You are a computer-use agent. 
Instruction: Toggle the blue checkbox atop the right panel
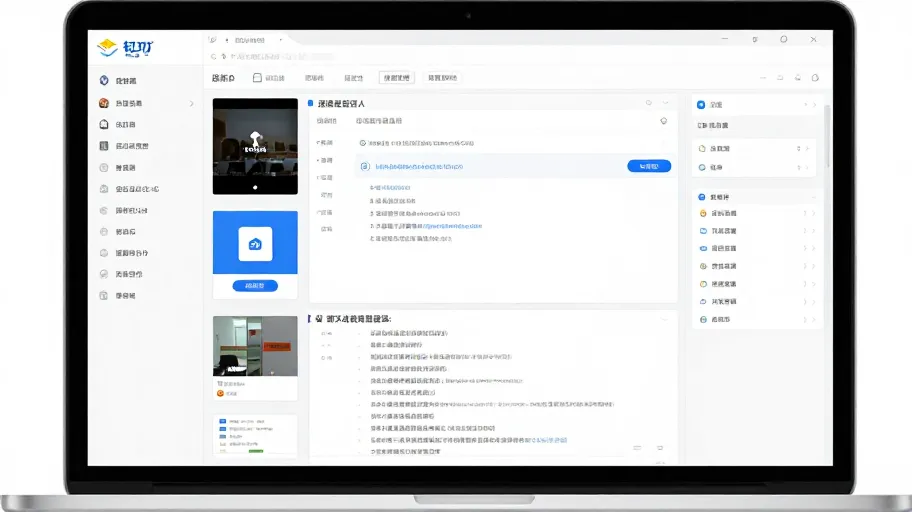pos(701,105)
